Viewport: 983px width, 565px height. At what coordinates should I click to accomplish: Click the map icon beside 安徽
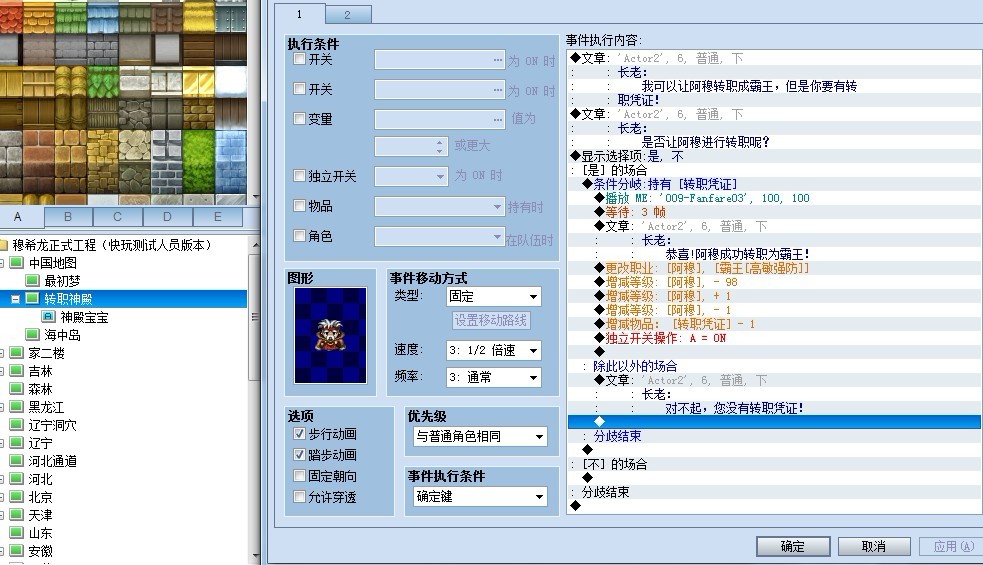coord(17,551)
